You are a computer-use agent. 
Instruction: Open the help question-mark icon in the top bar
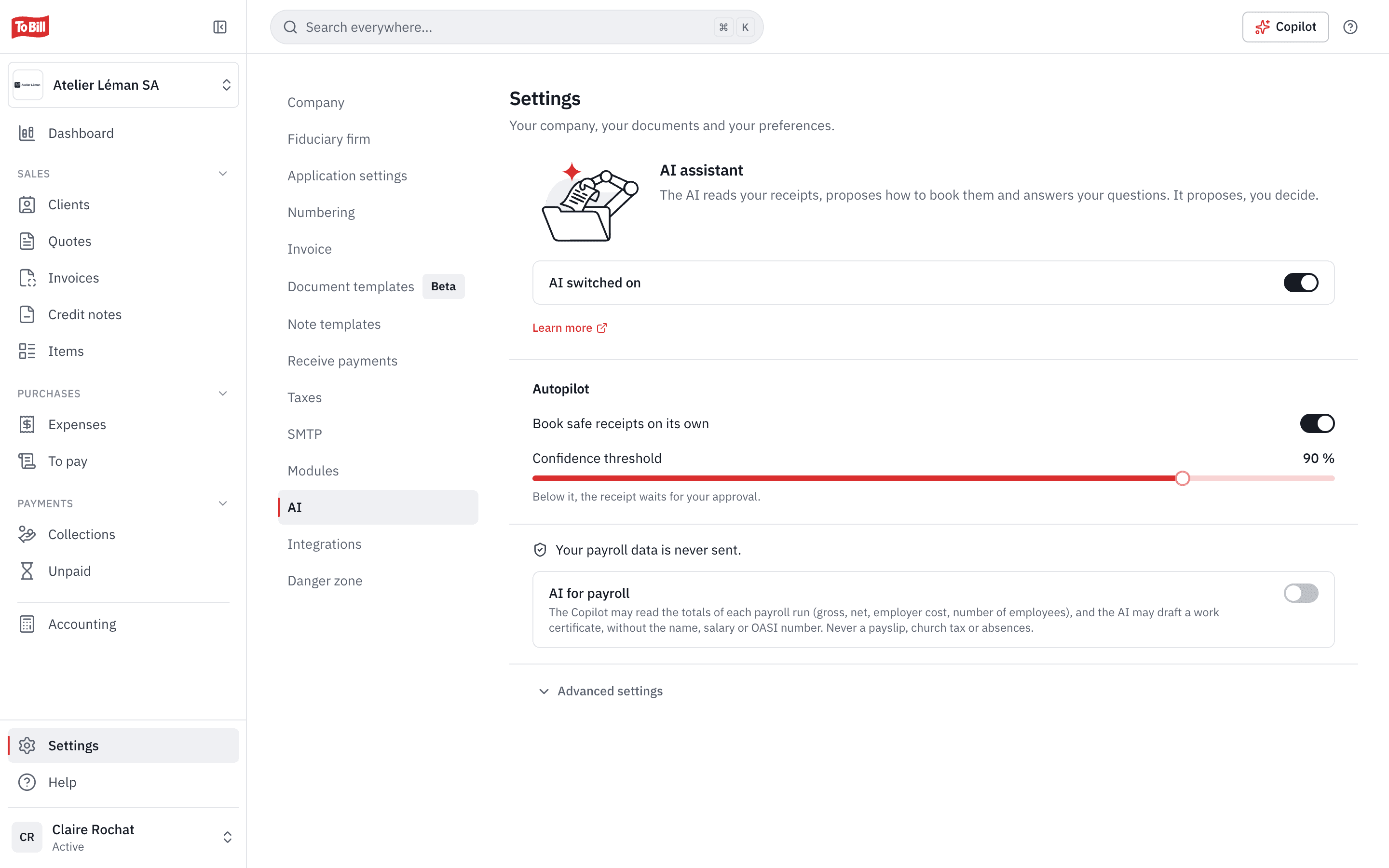(1350, 27)
